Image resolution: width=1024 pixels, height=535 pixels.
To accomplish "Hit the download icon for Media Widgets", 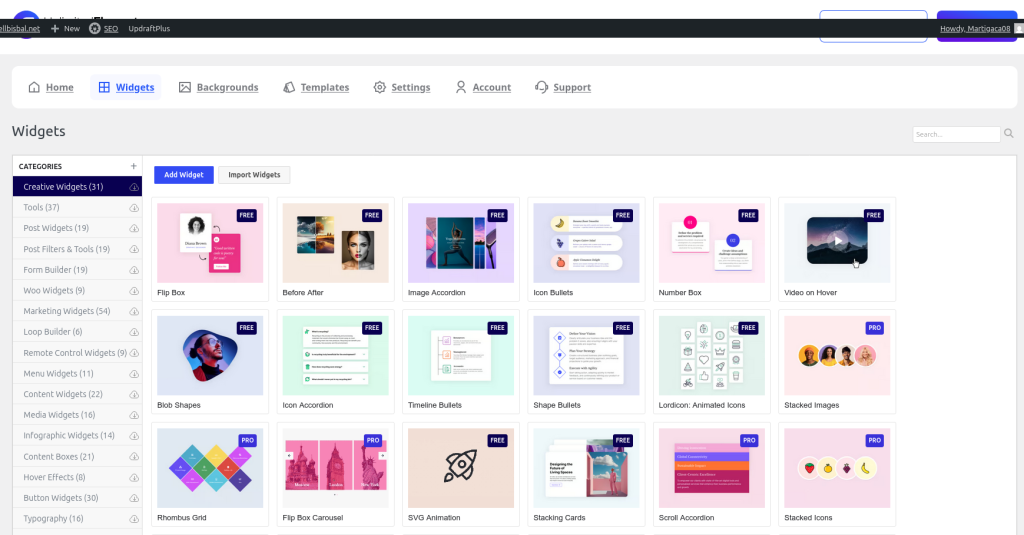I will point(134,415).
